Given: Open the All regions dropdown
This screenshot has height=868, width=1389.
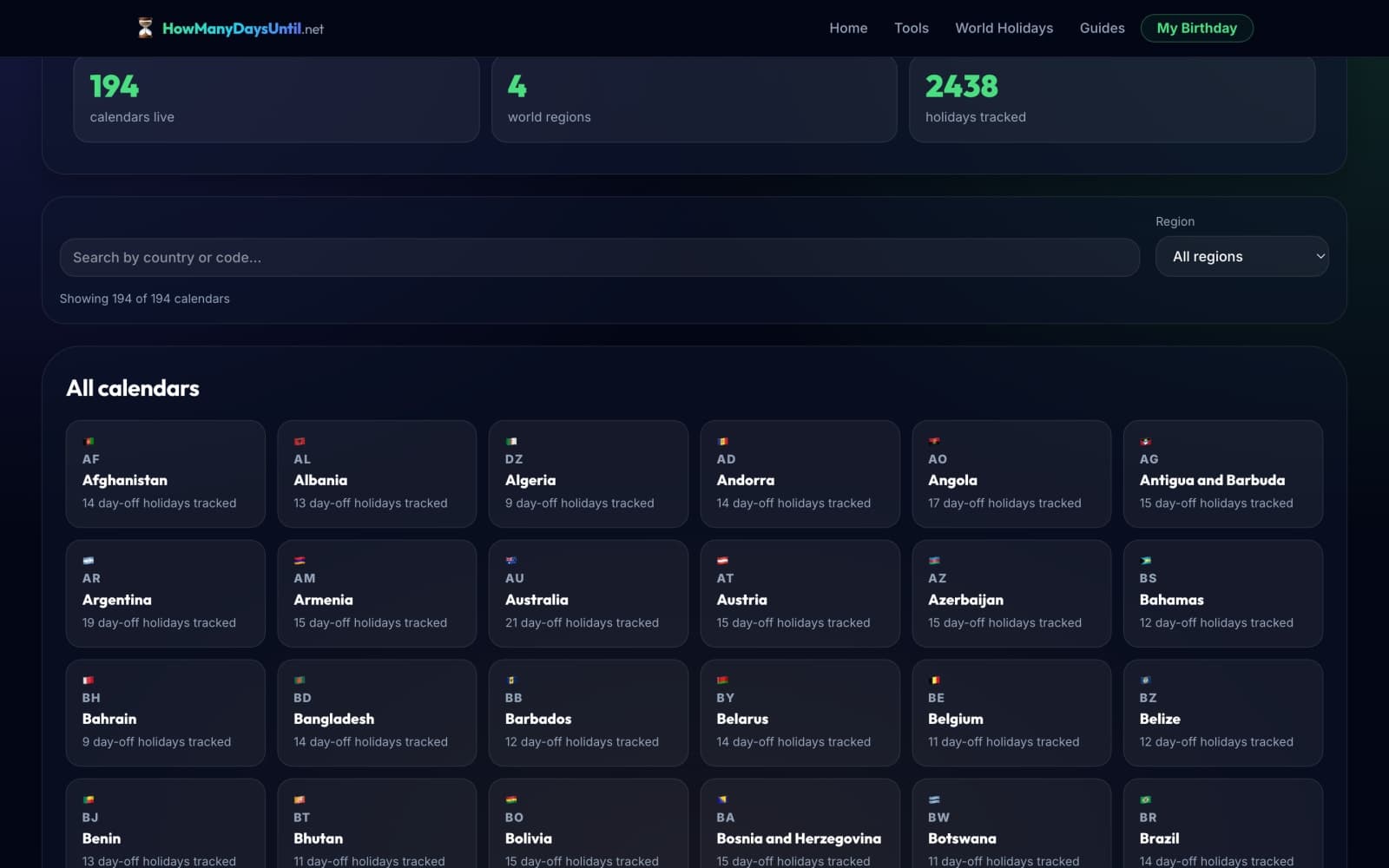Looking at the screenshot, I should pos(1241,257).
